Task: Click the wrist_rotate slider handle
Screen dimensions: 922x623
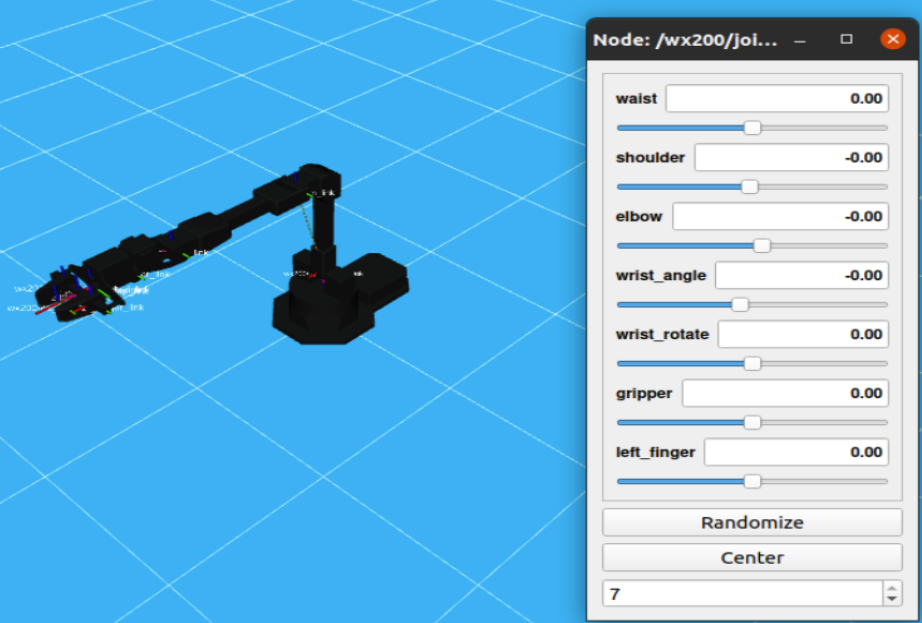Action: pos(752,364)
